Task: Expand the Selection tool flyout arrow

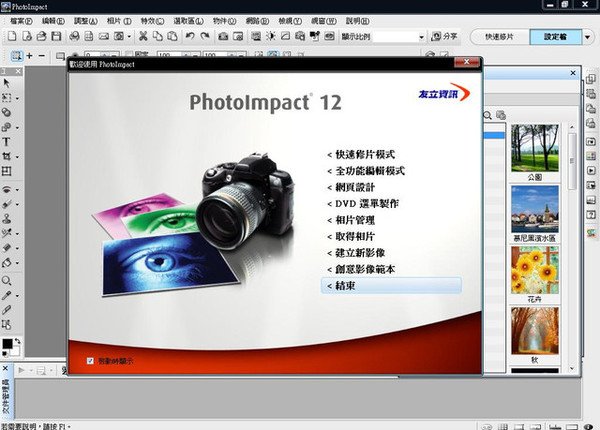Action: tap(17, 98)
